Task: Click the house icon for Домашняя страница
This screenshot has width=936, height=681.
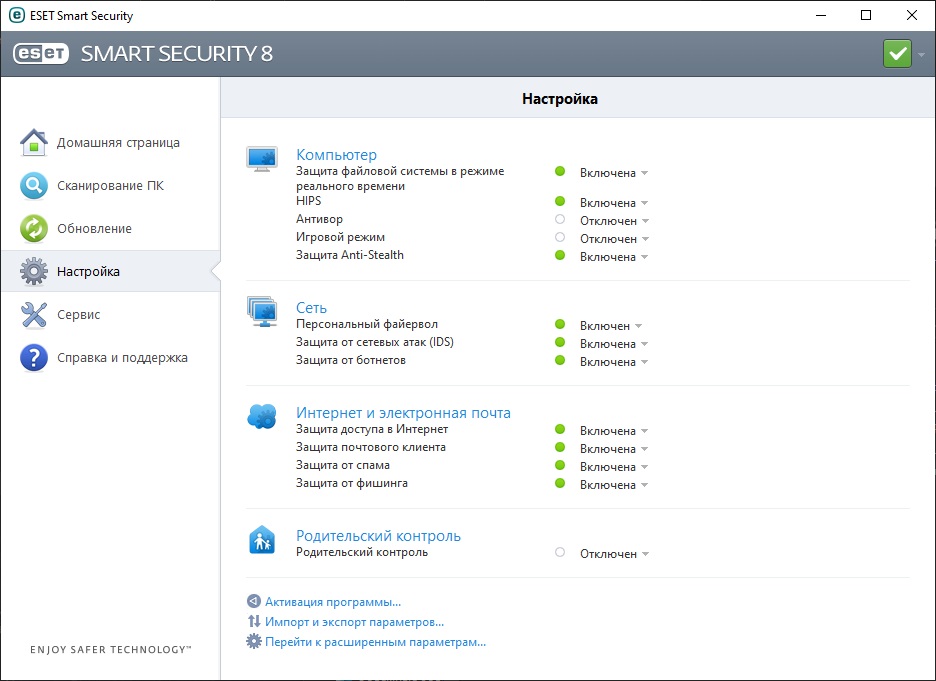Action: [x=34, y=143]
